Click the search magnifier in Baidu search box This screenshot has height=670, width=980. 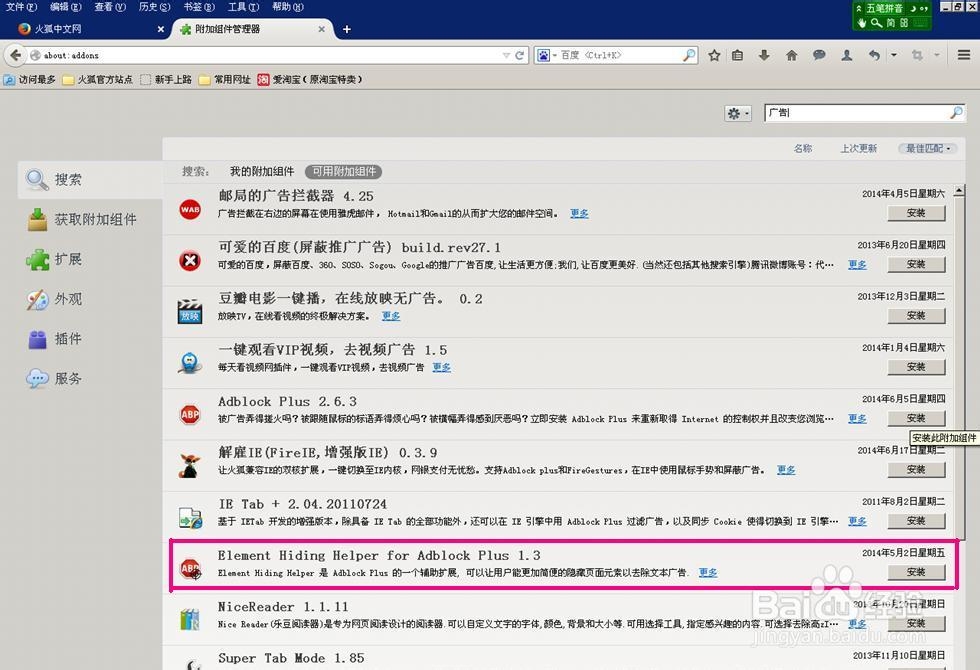point(689,55)
